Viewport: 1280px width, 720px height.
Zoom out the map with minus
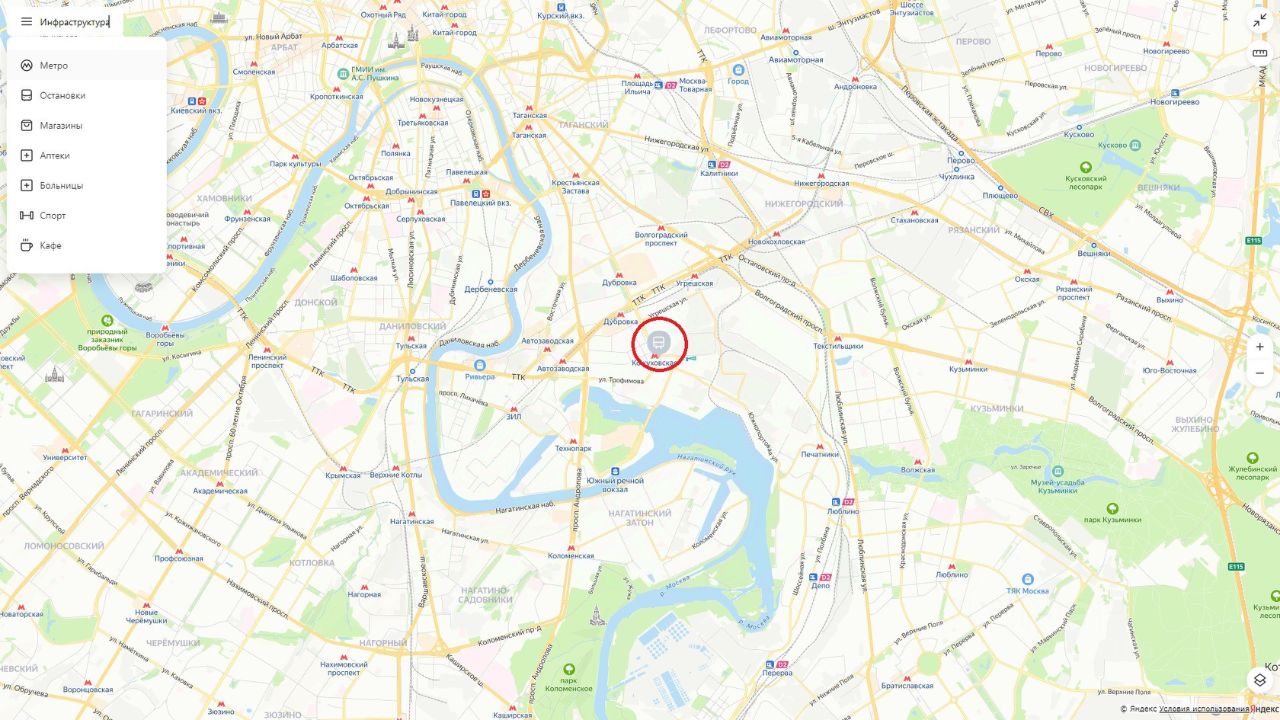click(1260, 373)
